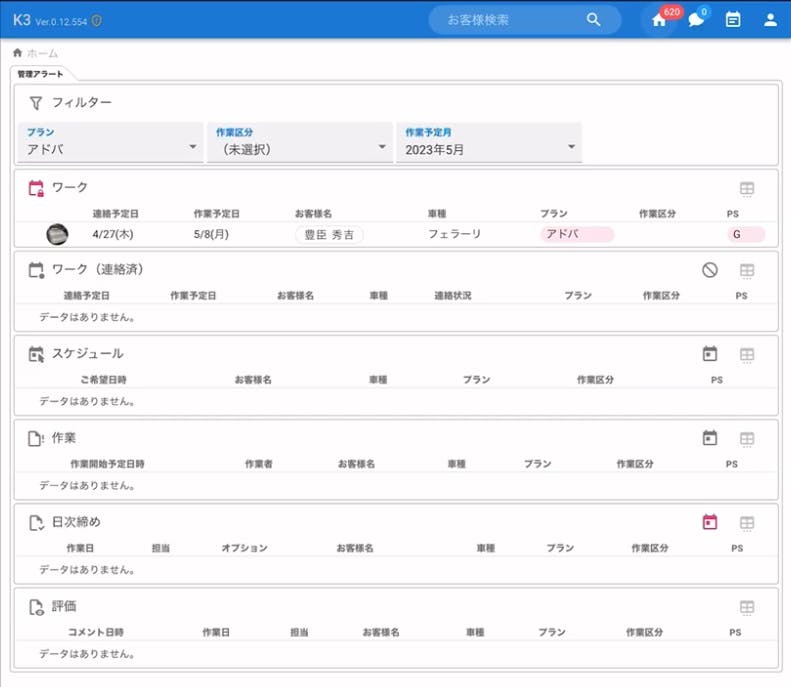Open the chat messages icon
The image size is (791, 687).
(696, 20)
